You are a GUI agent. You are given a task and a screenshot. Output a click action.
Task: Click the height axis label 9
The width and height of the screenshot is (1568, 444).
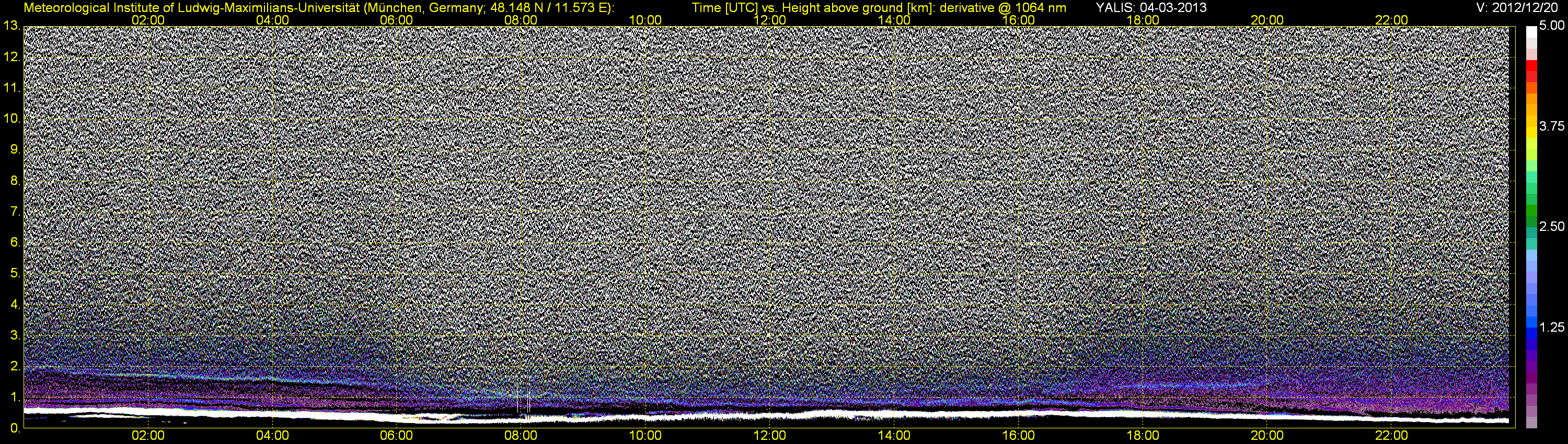15,149
